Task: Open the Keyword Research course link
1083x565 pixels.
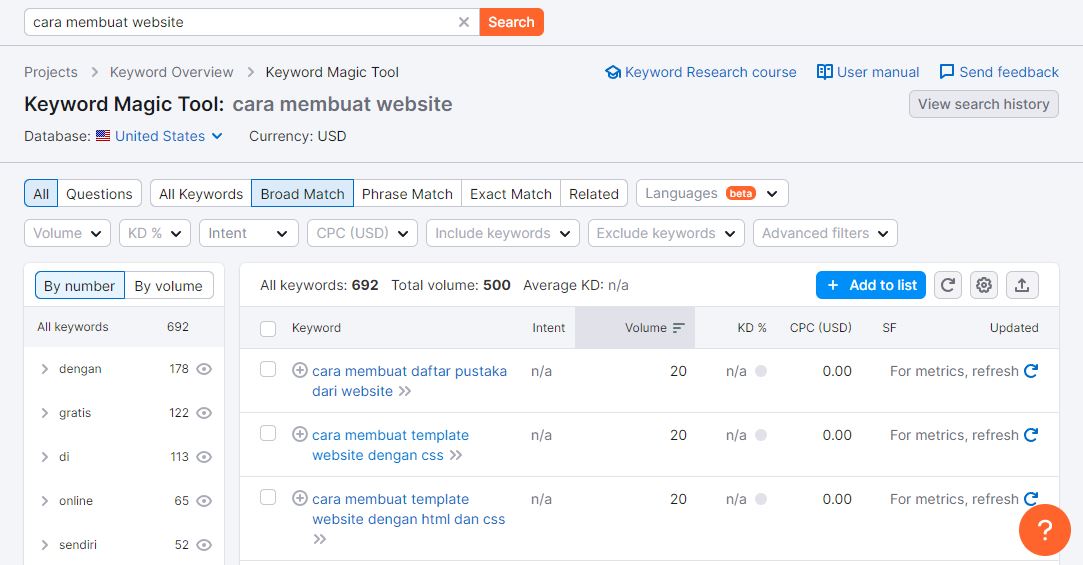Action: coord(701,72)
